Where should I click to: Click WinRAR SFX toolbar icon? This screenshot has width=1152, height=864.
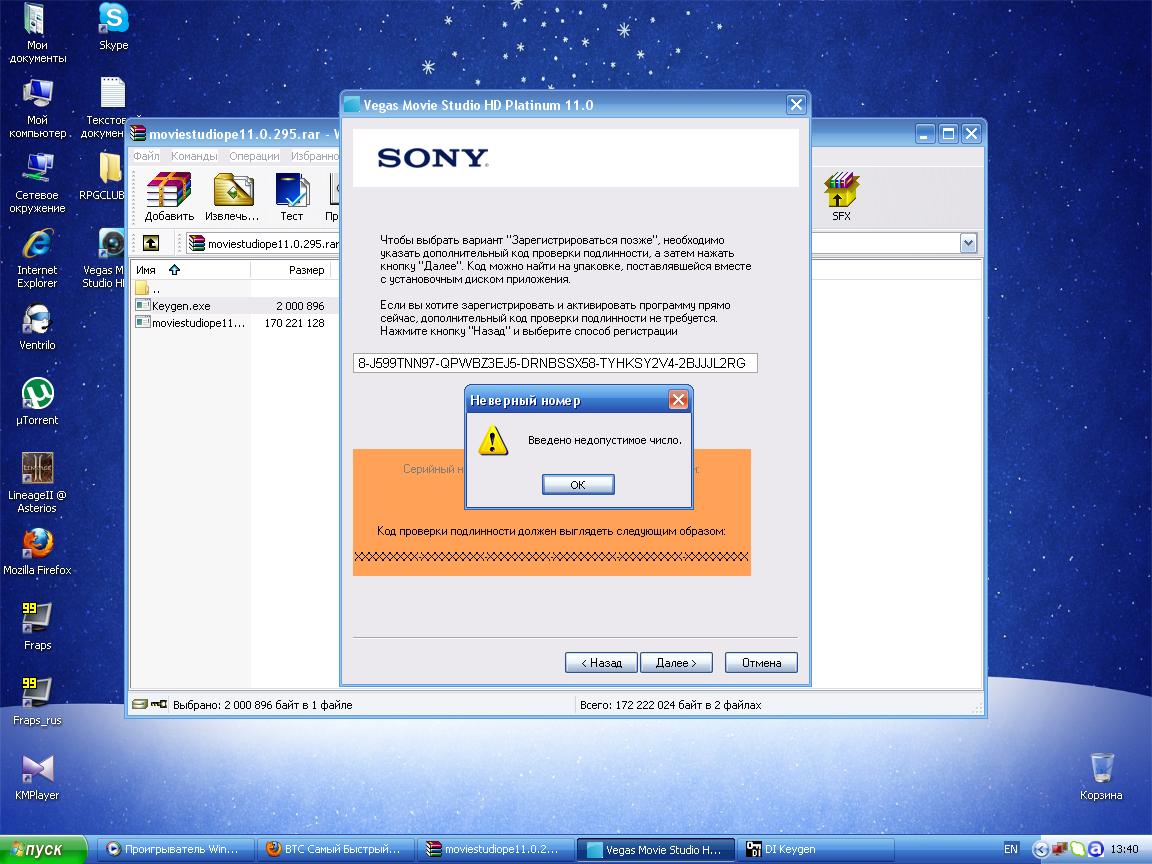(841, 197)
